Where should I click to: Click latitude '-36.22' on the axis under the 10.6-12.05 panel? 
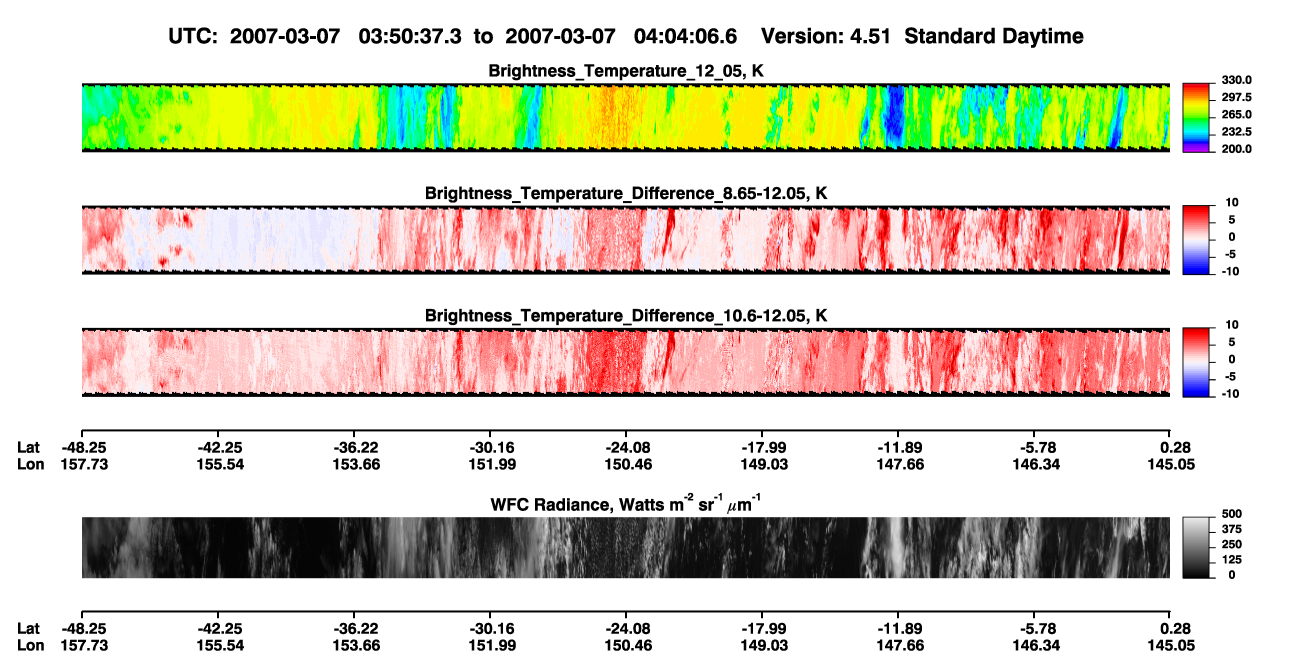[354, 448]
